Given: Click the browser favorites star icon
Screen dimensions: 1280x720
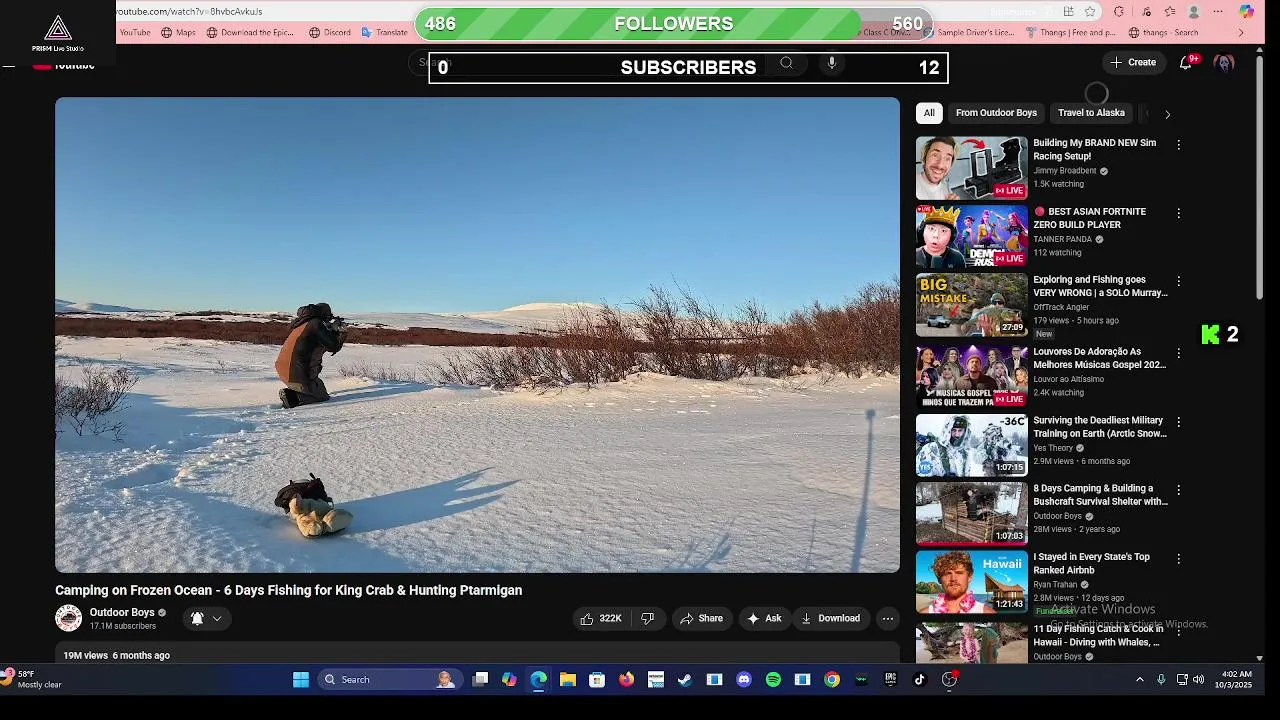Looking at the screenshot, I should 1090,12.
